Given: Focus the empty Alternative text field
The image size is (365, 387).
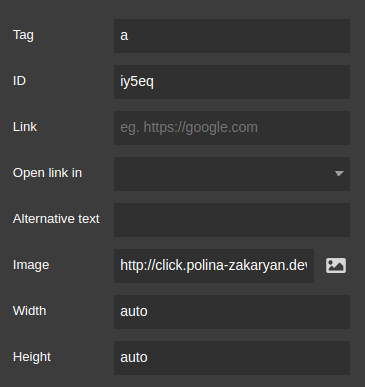Looking at the screenshot, I should click(x=232, y=220).
